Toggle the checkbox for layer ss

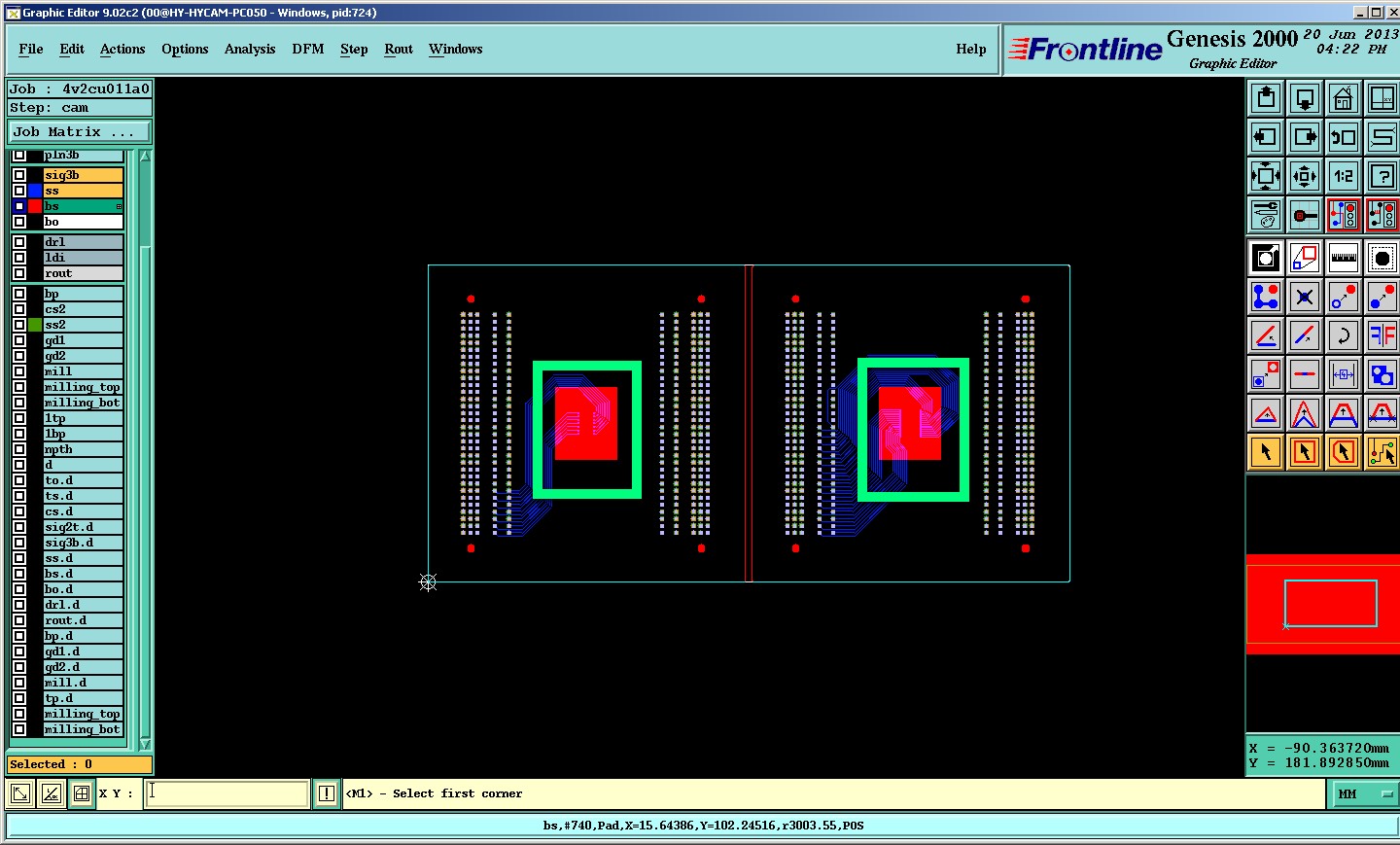18,191
